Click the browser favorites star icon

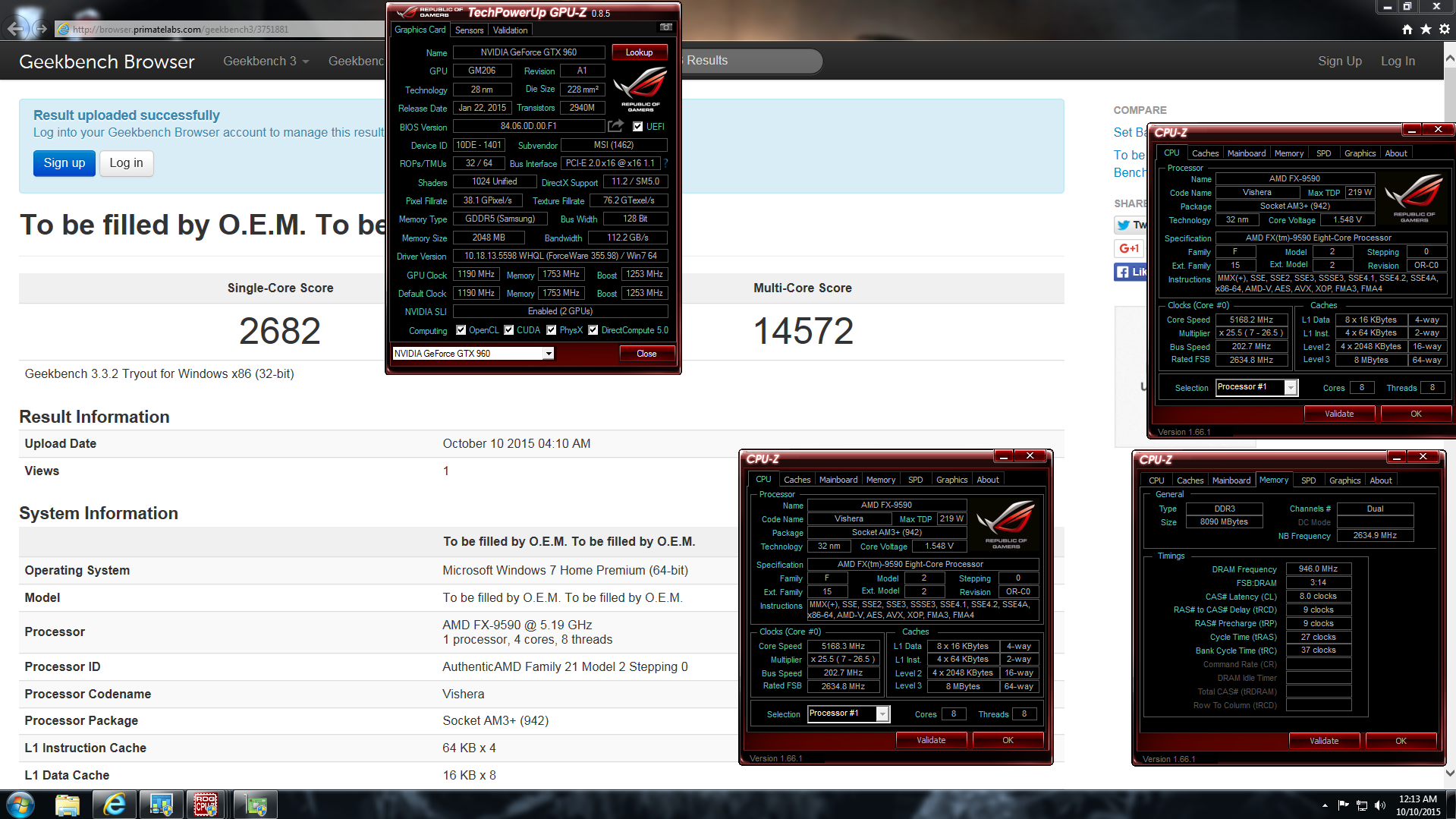click(1426, 29)
